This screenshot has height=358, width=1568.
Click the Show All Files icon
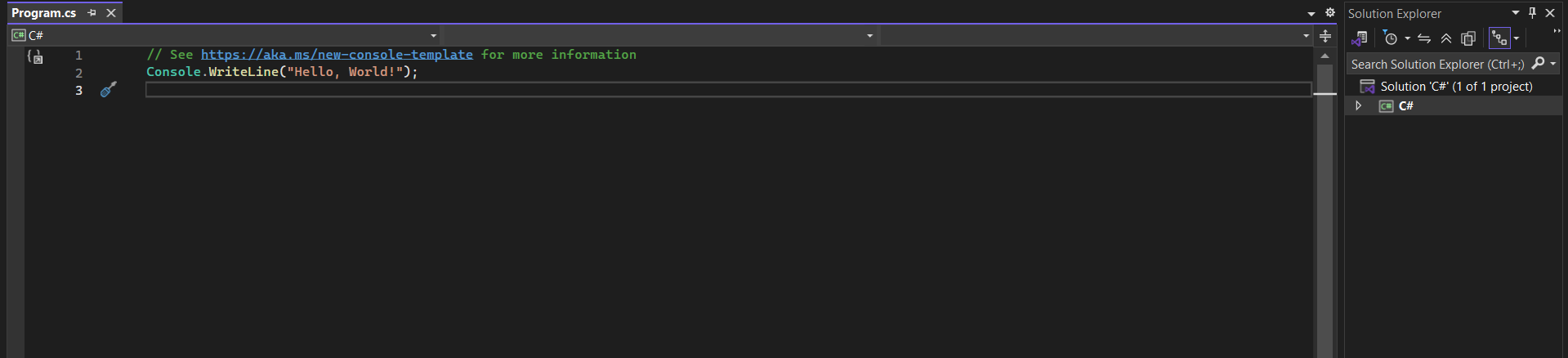coord(1468,38)
